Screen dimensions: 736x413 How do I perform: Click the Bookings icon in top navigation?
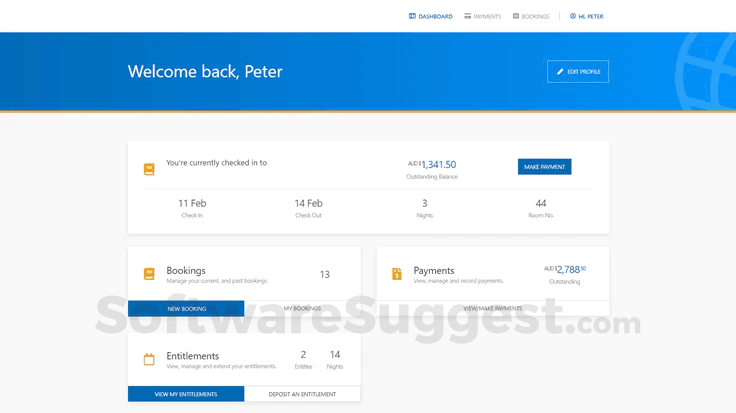[x=516, y=16]
